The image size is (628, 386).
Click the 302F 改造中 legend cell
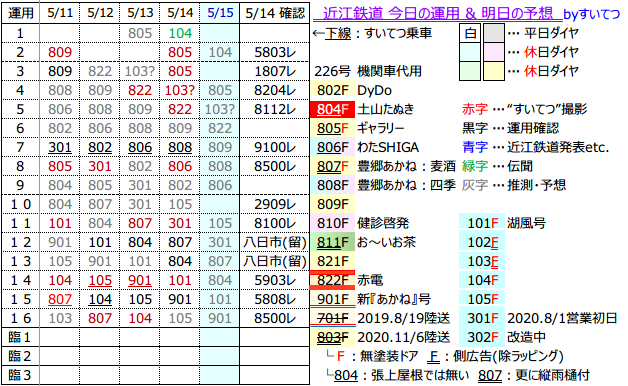[482, 338]
